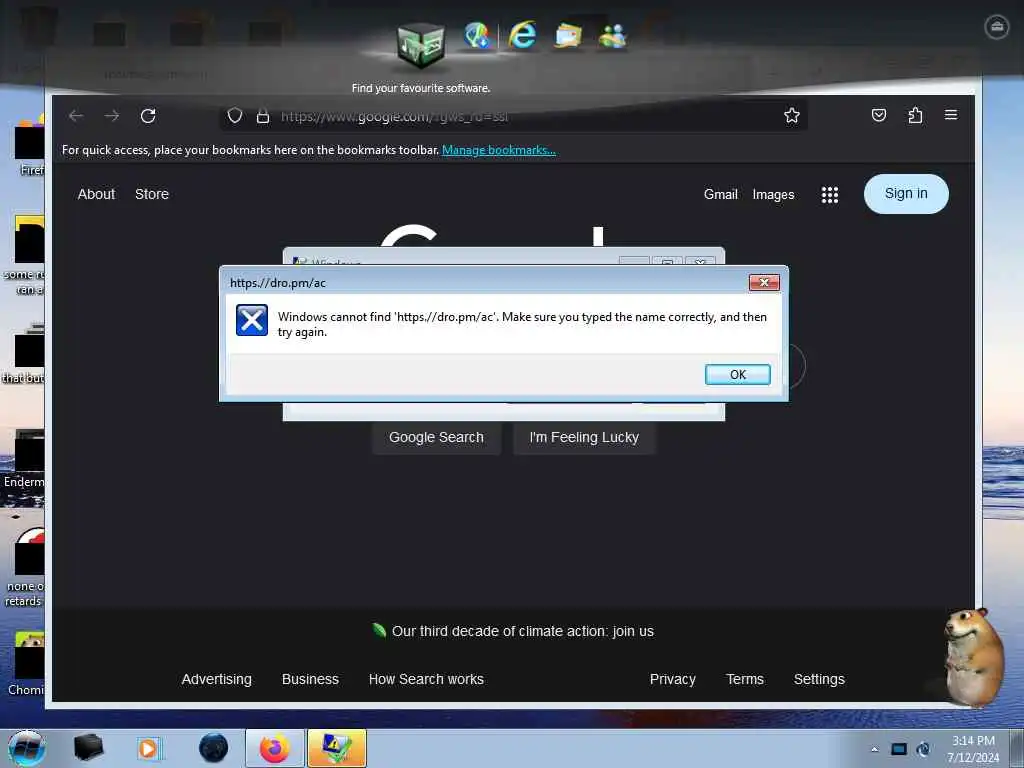The image size is (1024, 768).
Task: Open the Manage bookmarks link
Action: [x=499, y=150]
